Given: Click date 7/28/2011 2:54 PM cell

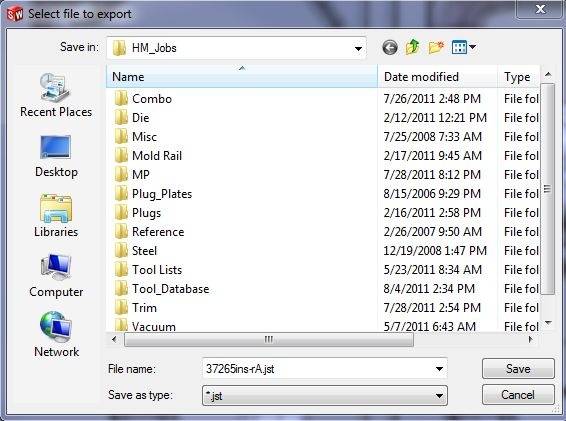Looking at the screenshot, I should 432,308.
